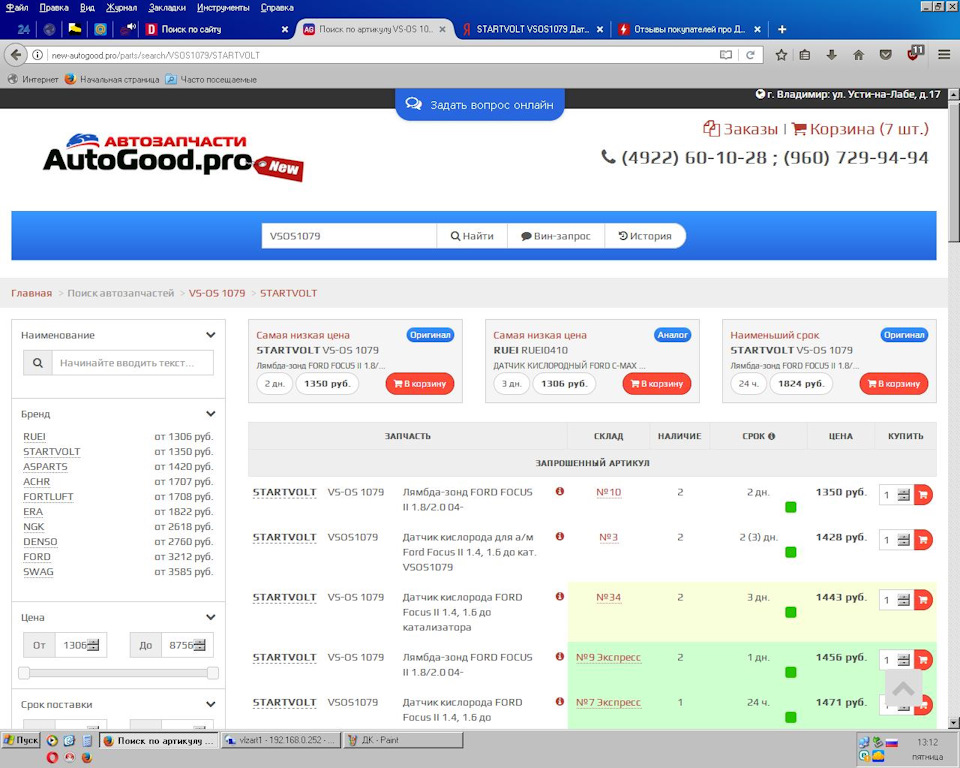Screen dimensions: 960x768
Task: Add 1428 руб. row to cart
Action: (923, 540)
